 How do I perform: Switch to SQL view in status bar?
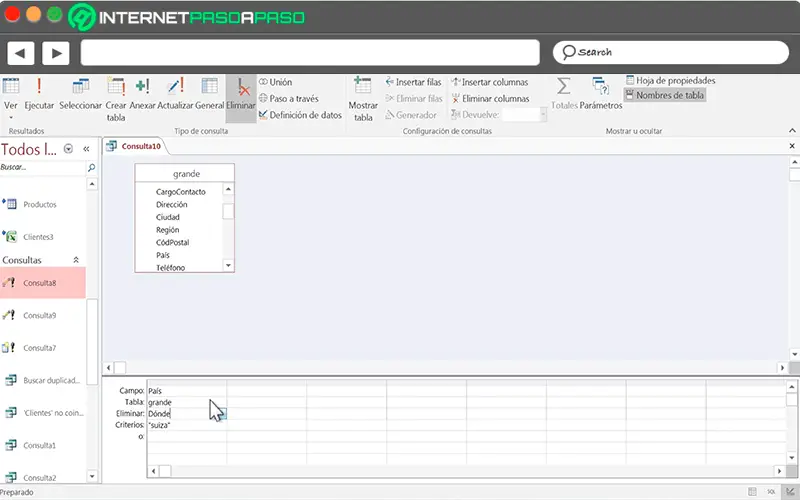pyautogui.click(x=771, y=492)
